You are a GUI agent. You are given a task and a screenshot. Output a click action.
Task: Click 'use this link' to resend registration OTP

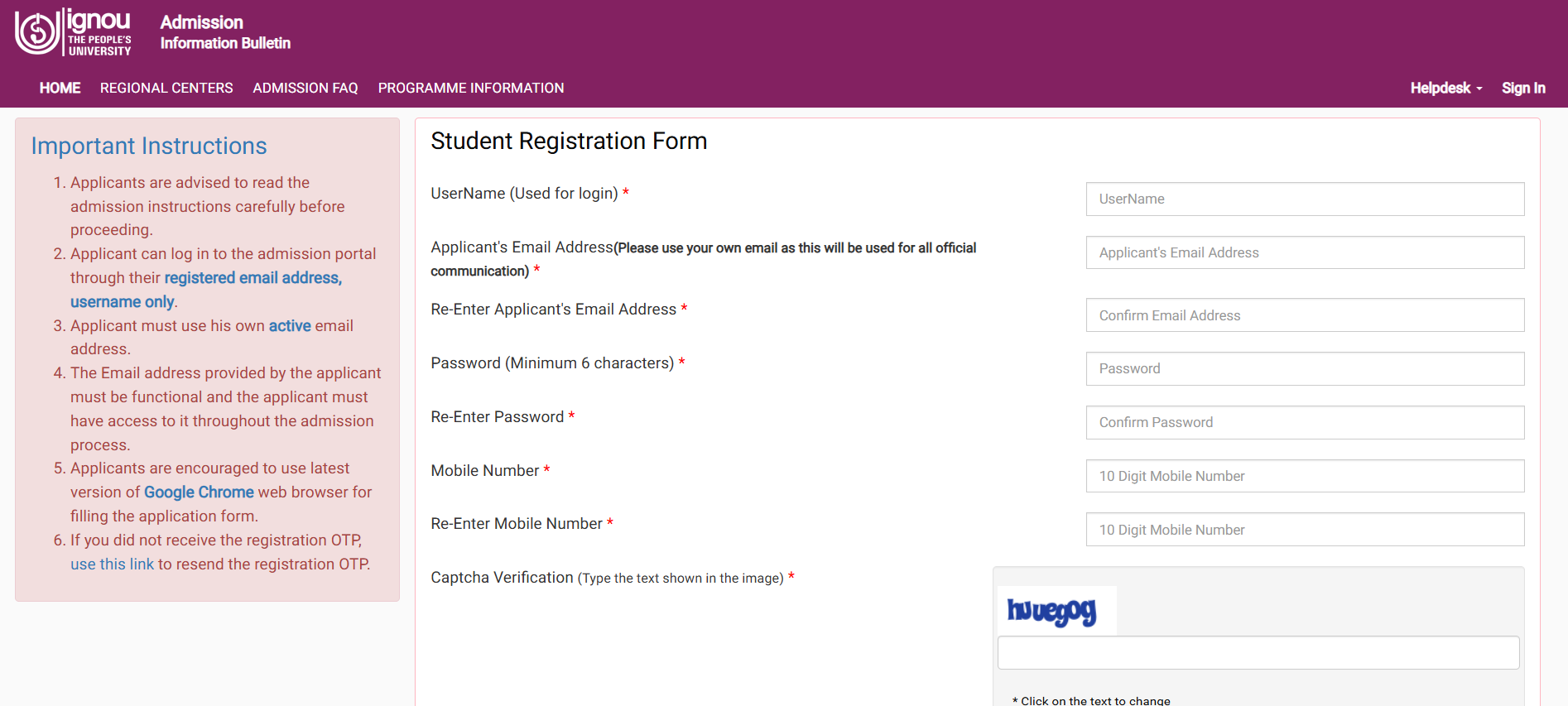pos(111,564)
